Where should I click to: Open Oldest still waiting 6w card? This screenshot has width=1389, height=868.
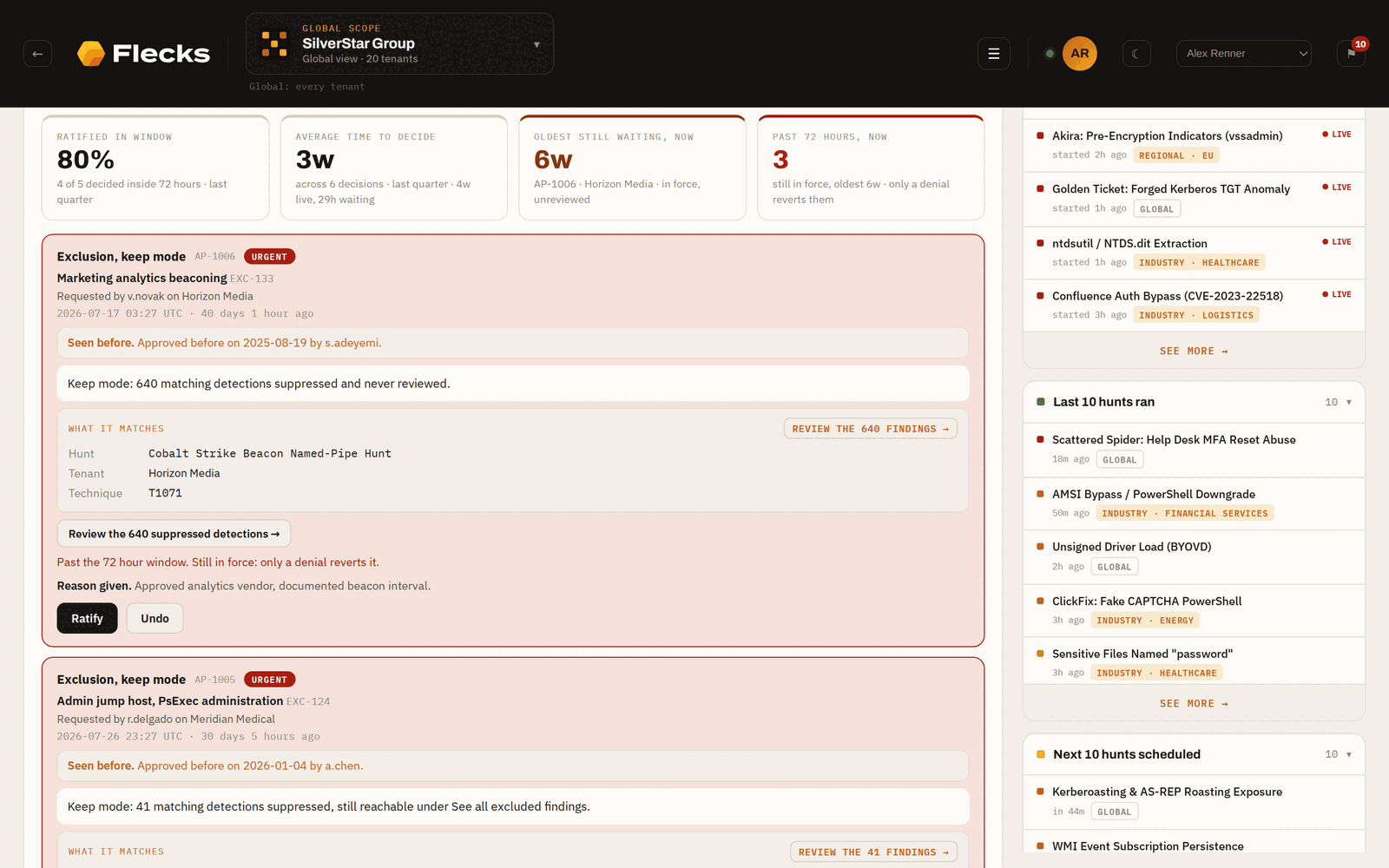[x=633, y=168]
